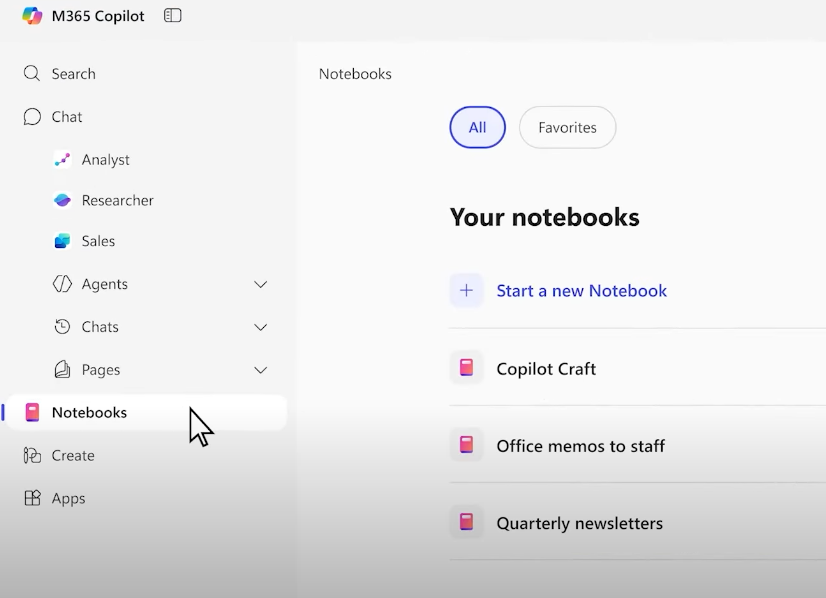
Task: Click the Quarterly newsletters notebook icon
Action: [x=466, y=522]
